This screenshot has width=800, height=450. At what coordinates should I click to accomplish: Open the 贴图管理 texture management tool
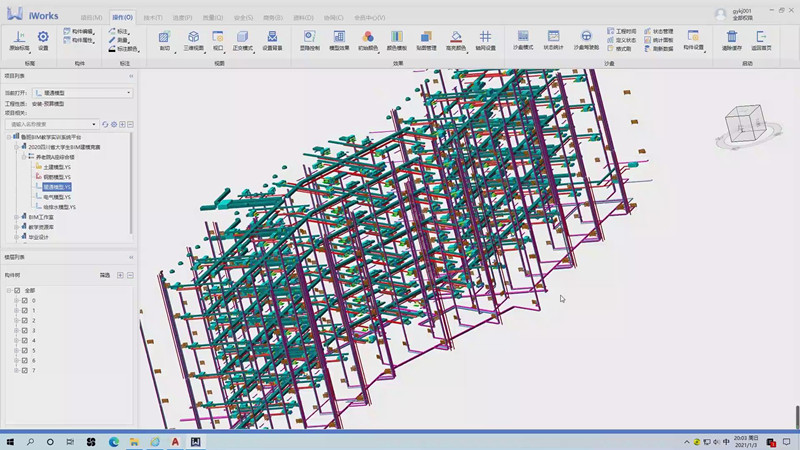point(426,38)
